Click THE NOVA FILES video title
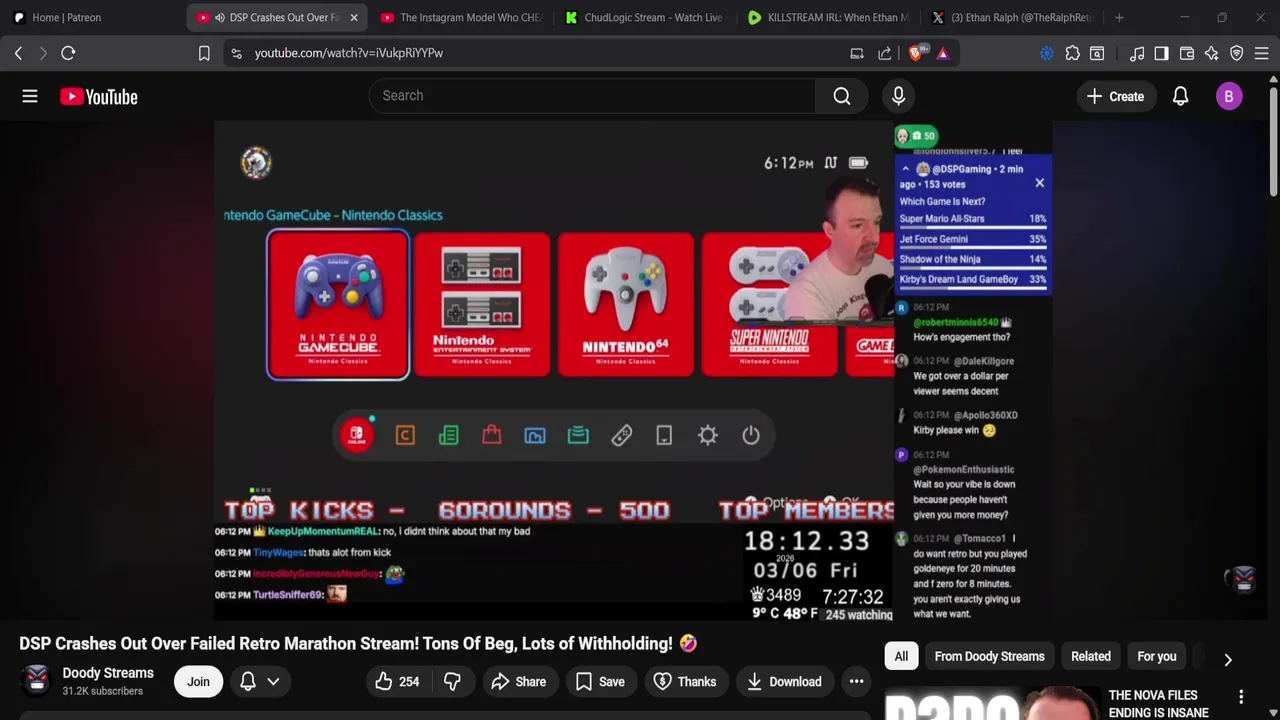Image resolution: width=1280 pixels, height=720 pixels. pyautogui.click(x=1158, y=704)
